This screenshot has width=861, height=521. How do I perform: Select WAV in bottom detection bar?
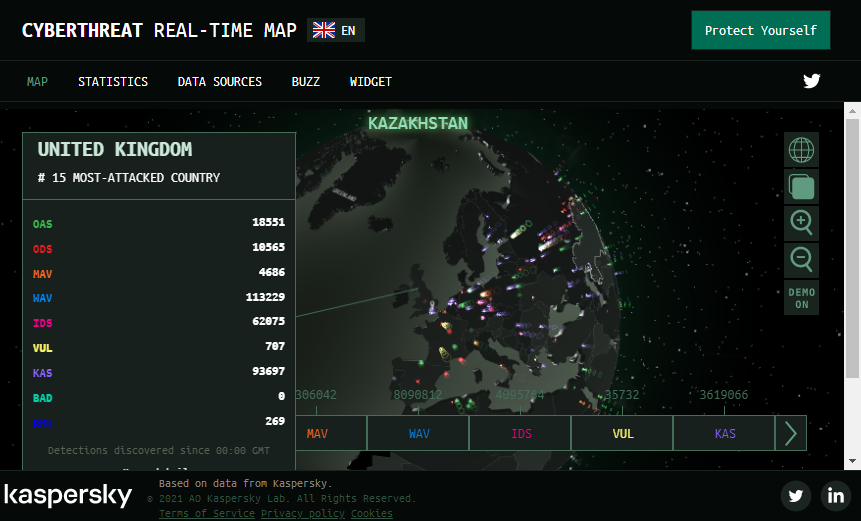tap(418, 433)
